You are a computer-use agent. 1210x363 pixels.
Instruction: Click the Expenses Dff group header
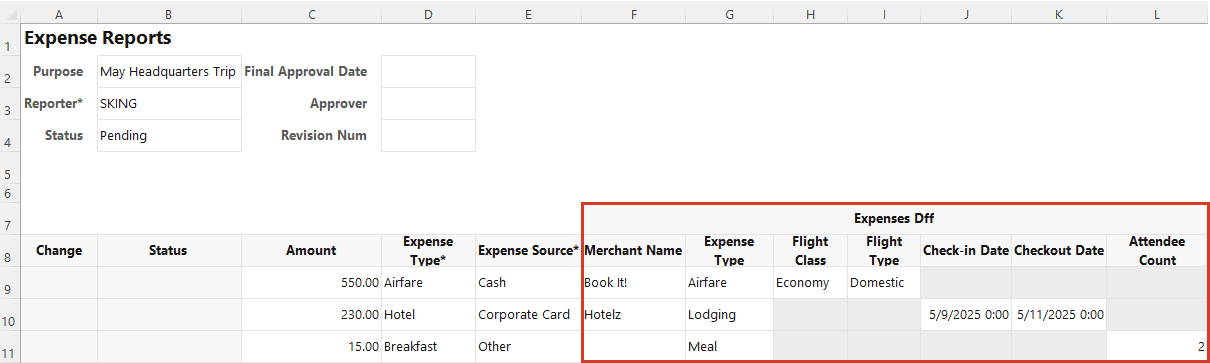(x=894, y=219)
